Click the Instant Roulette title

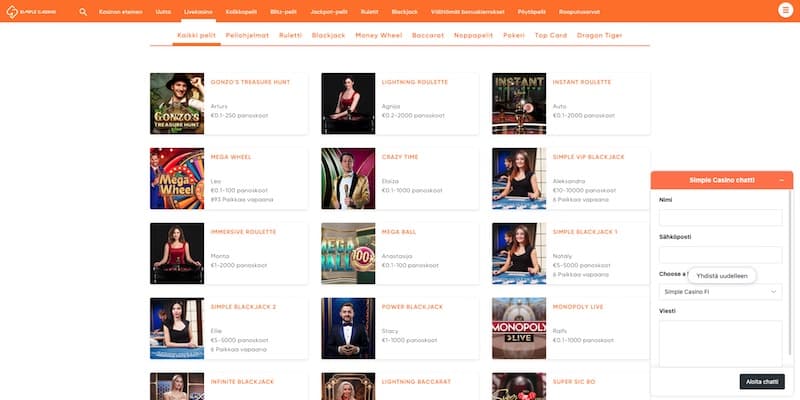click(582, 82)
